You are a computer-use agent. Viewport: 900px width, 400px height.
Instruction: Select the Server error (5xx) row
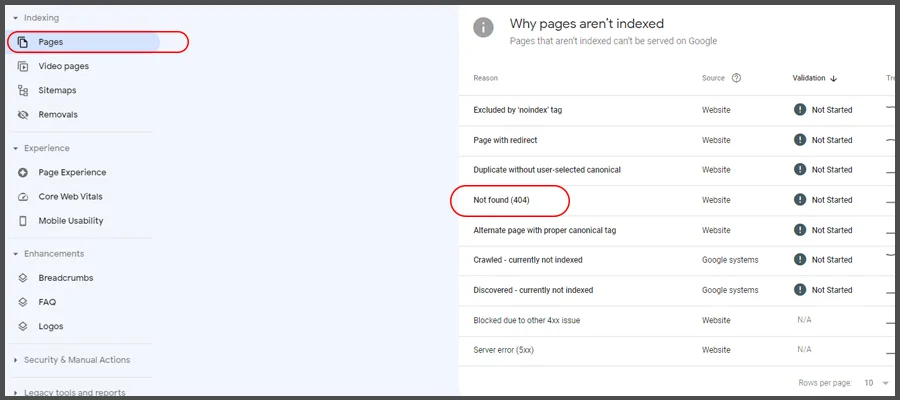tap(504, 350)
